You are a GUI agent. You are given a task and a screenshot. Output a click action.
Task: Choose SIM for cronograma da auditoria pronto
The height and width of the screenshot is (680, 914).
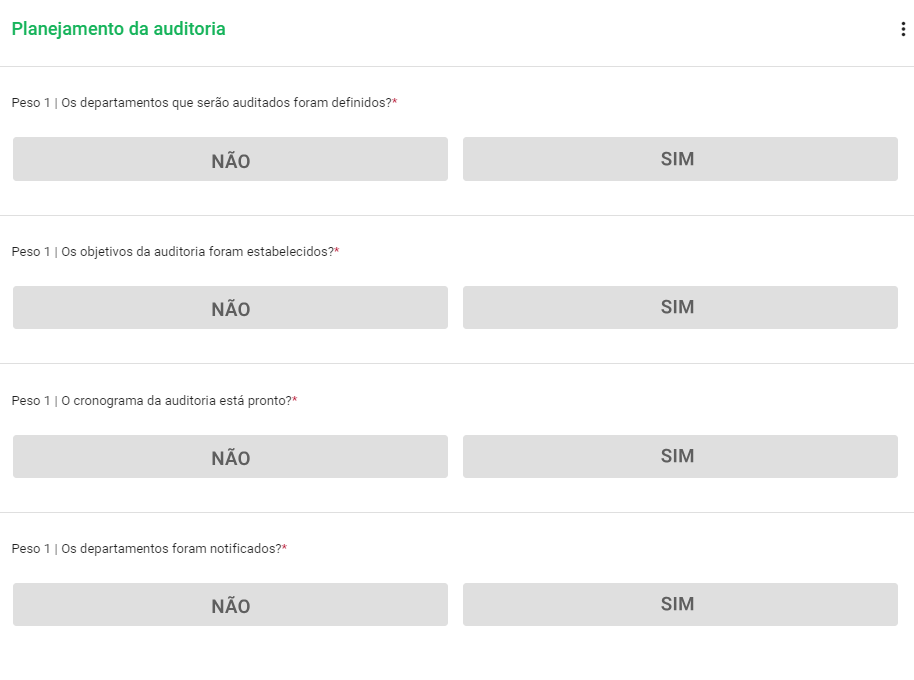(679, 455)
